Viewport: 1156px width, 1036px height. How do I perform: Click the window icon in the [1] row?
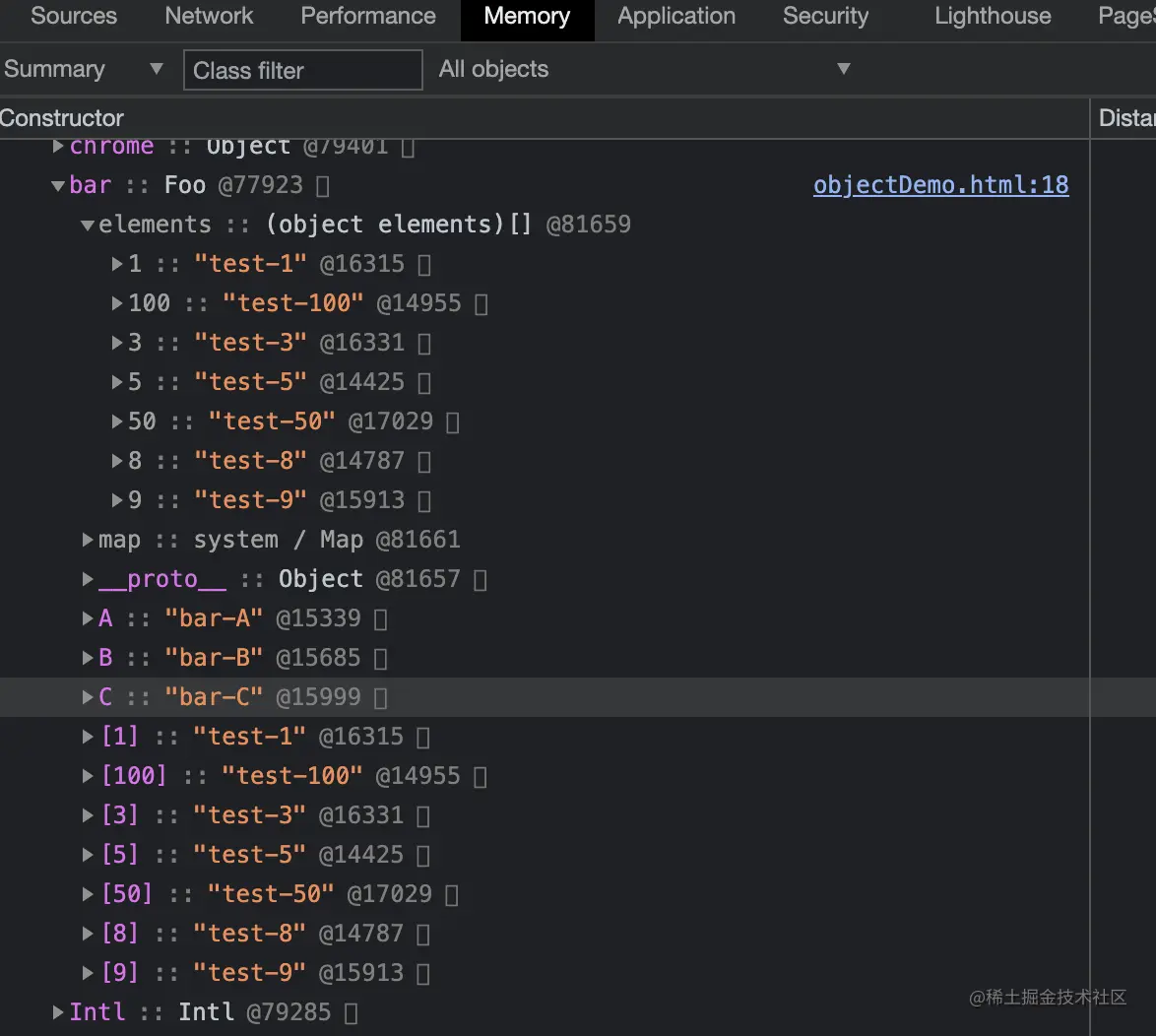[423, 738]
